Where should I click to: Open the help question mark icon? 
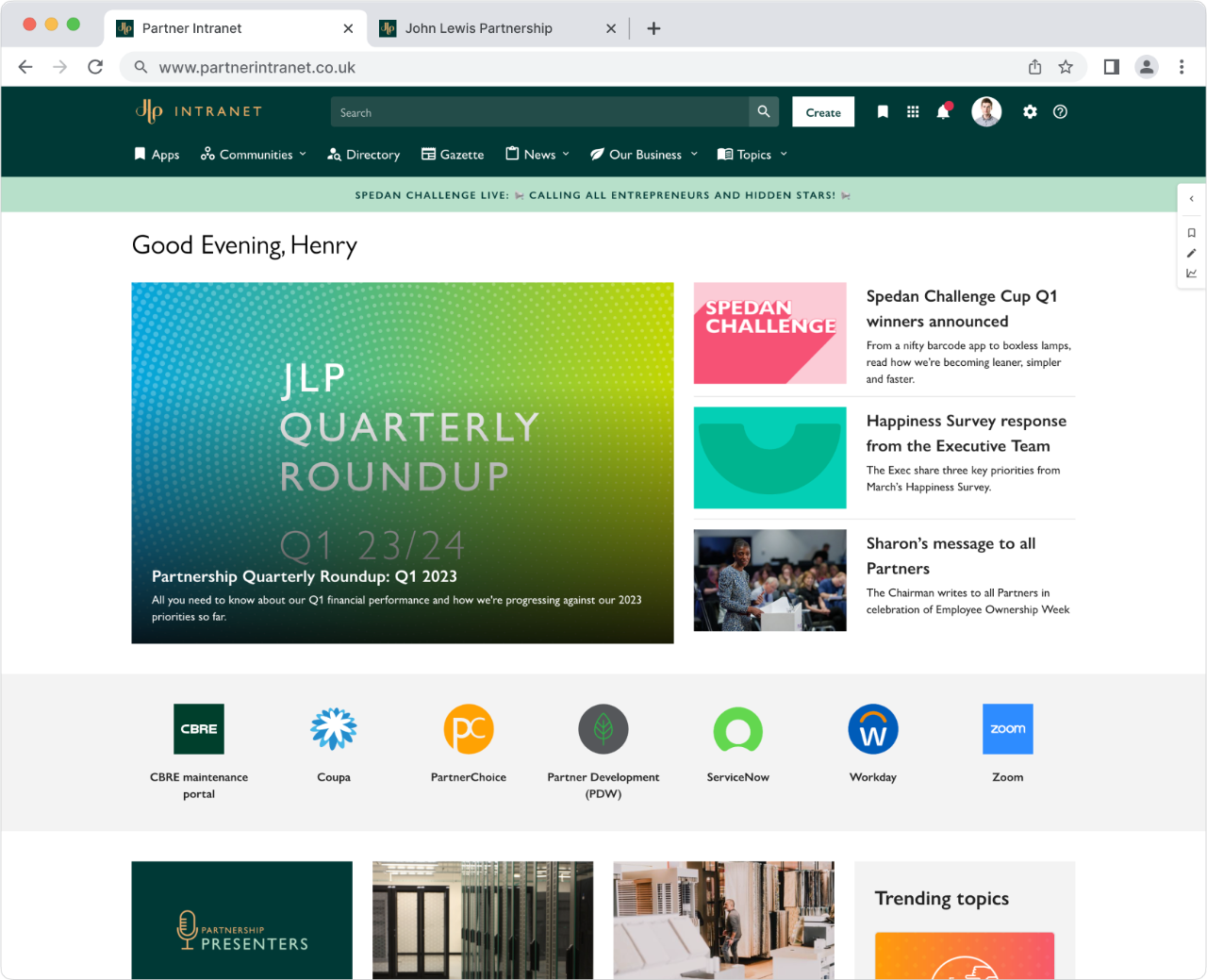(x=1060, y=111)
